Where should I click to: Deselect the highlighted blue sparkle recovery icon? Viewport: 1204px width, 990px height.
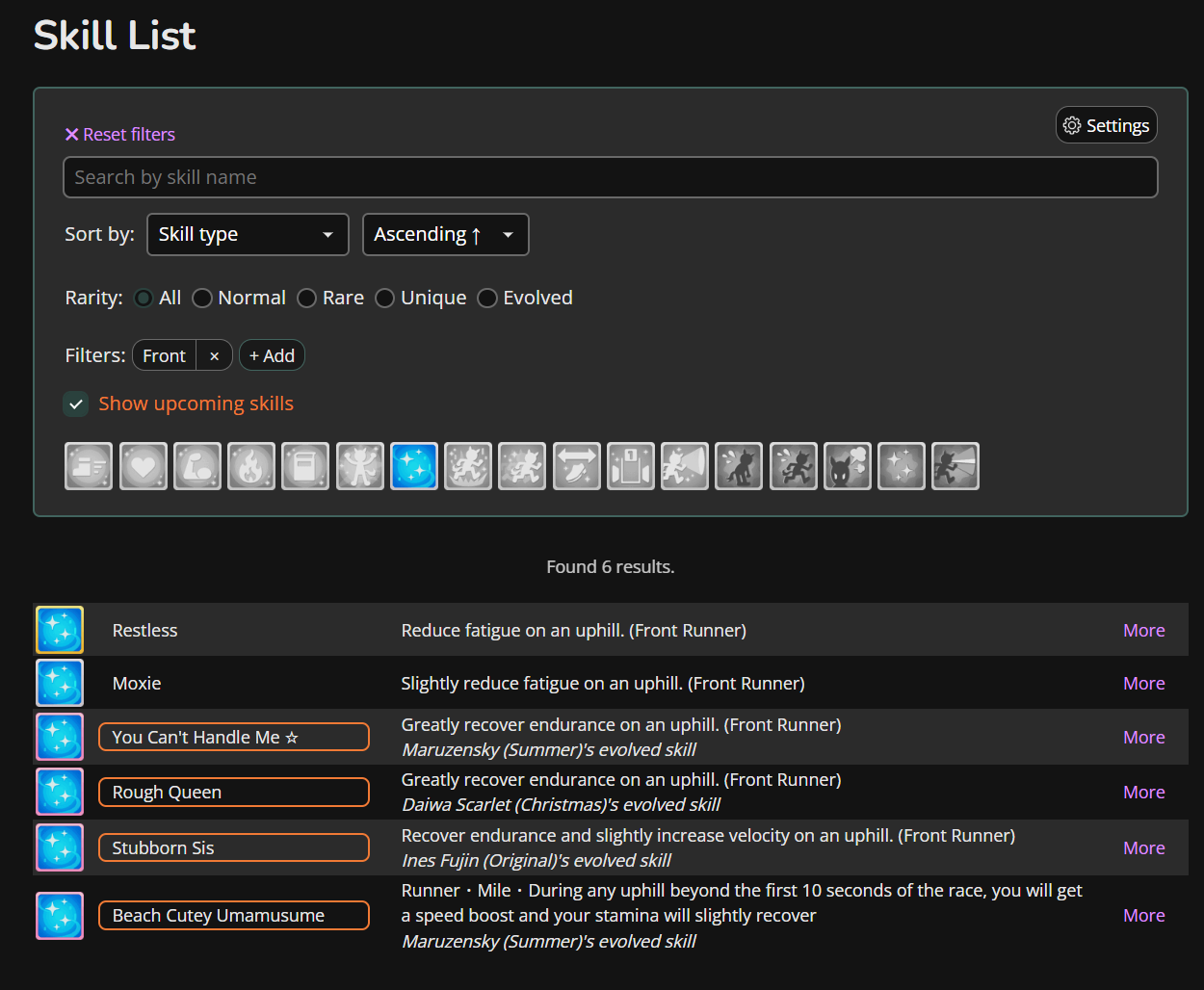(414, 466)
